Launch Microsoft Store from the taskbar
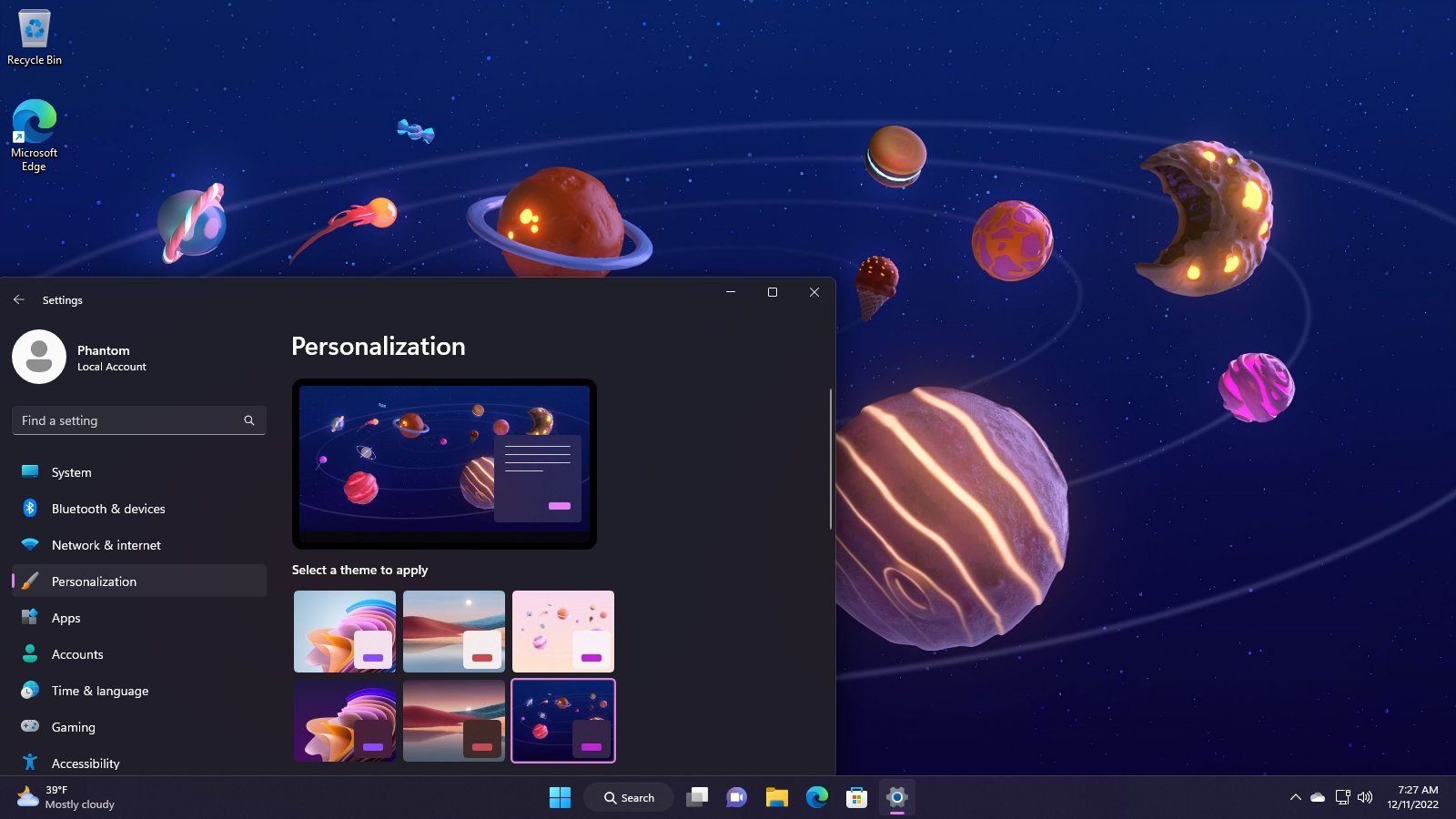The image size is (1456, 819). tap(856, 798)
